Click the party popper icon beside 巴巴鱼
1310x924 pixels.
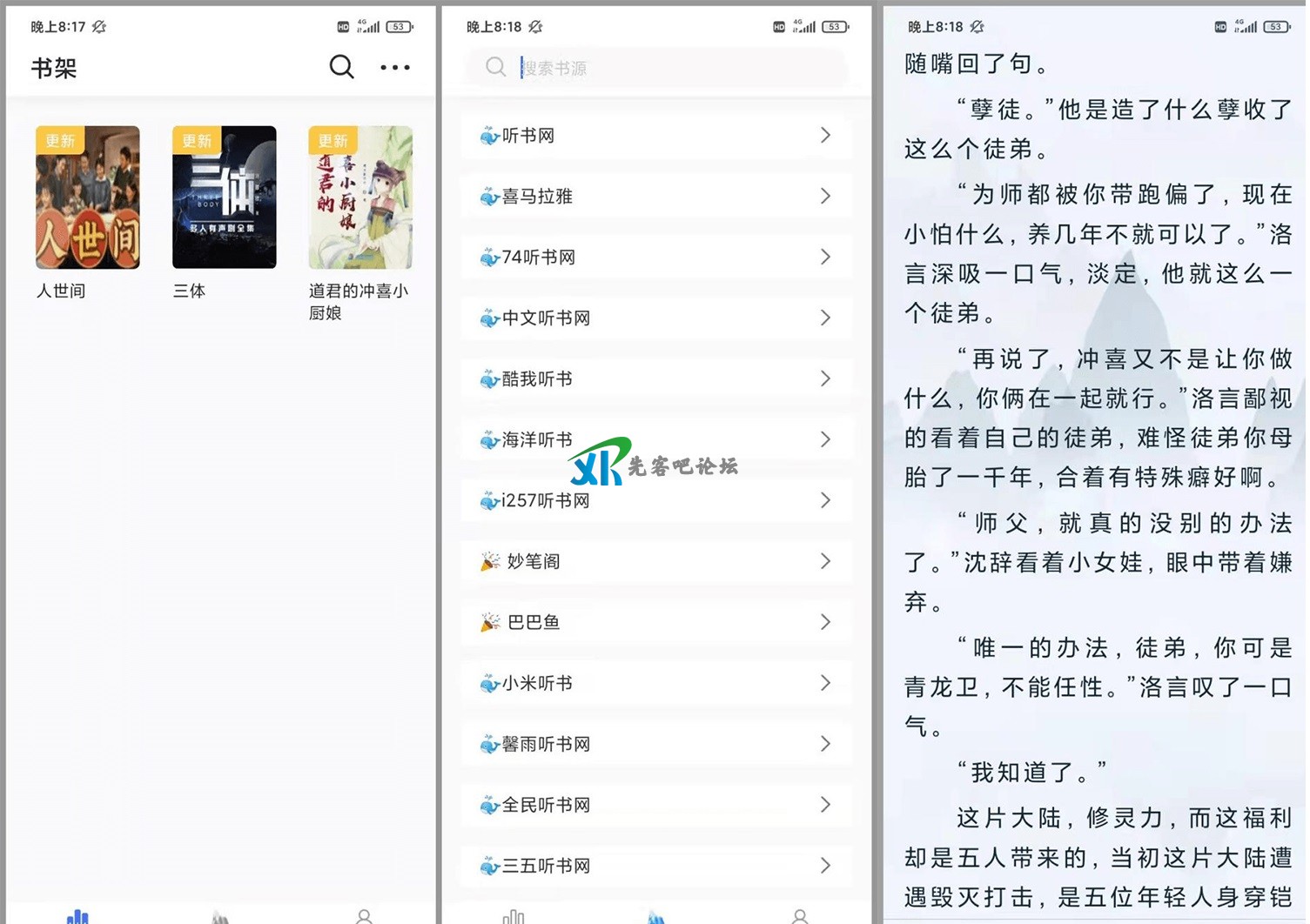[490, 622]
